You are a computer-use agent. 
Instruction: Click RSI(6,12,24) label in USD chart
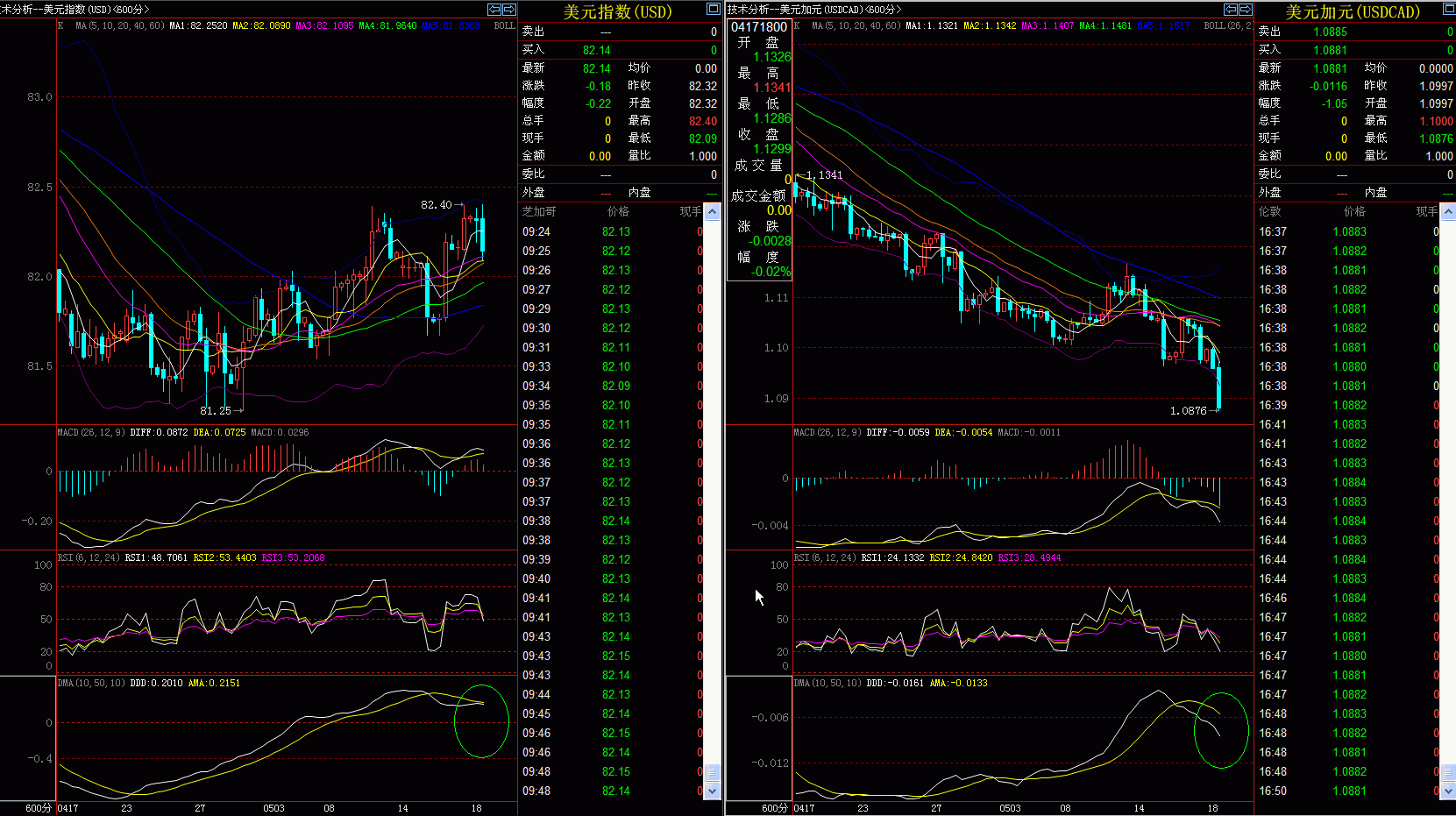click(x=89, y=557)
